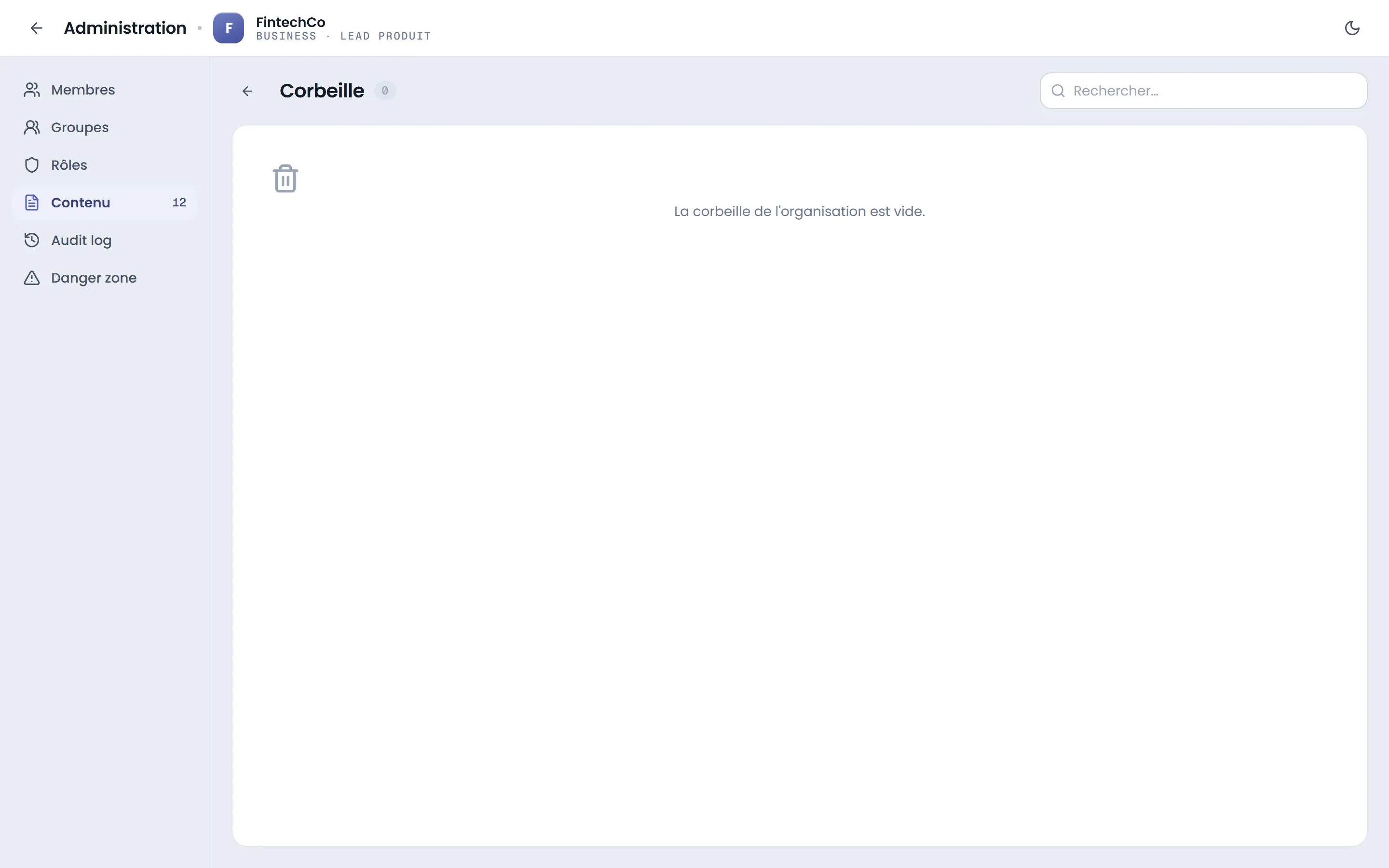1389x868 pixels.
Task: Select the Contenu sidebar item
Action: coord(105,203)
